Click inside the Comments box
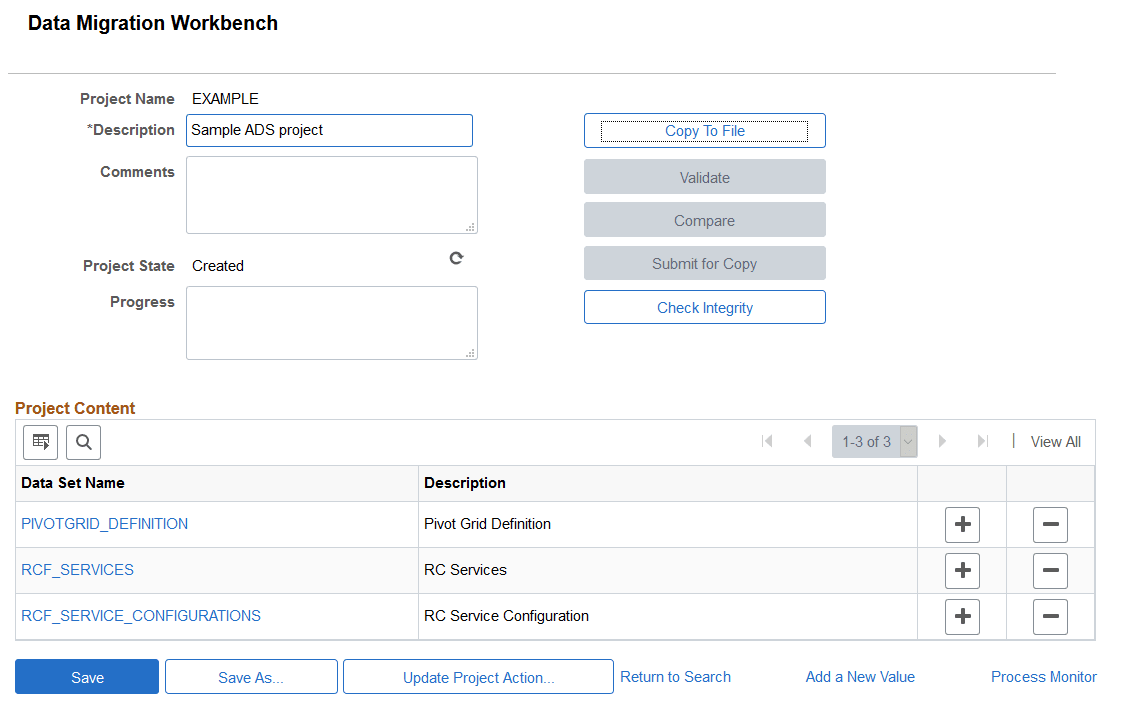 point(331,194)
